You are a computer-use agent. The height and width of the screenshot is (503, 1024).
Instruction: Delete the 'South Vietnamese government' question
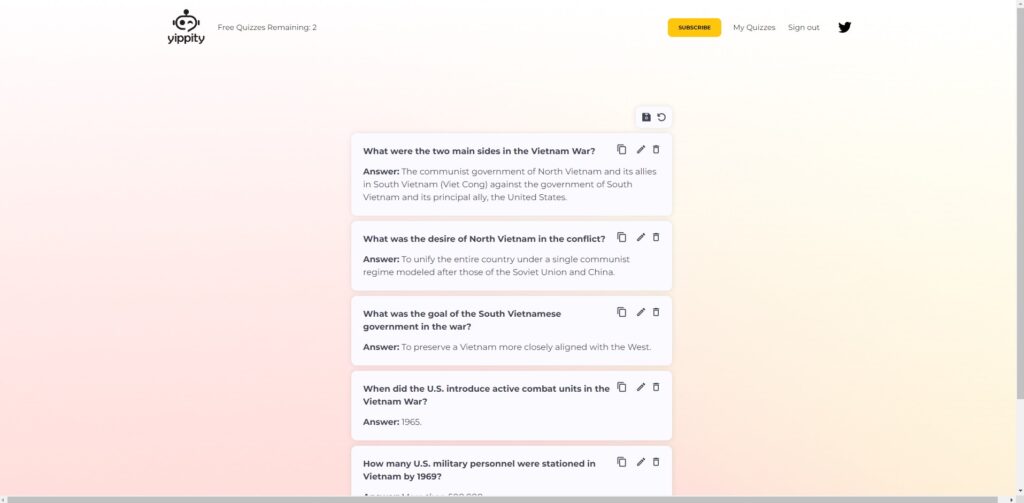[656, 312]
